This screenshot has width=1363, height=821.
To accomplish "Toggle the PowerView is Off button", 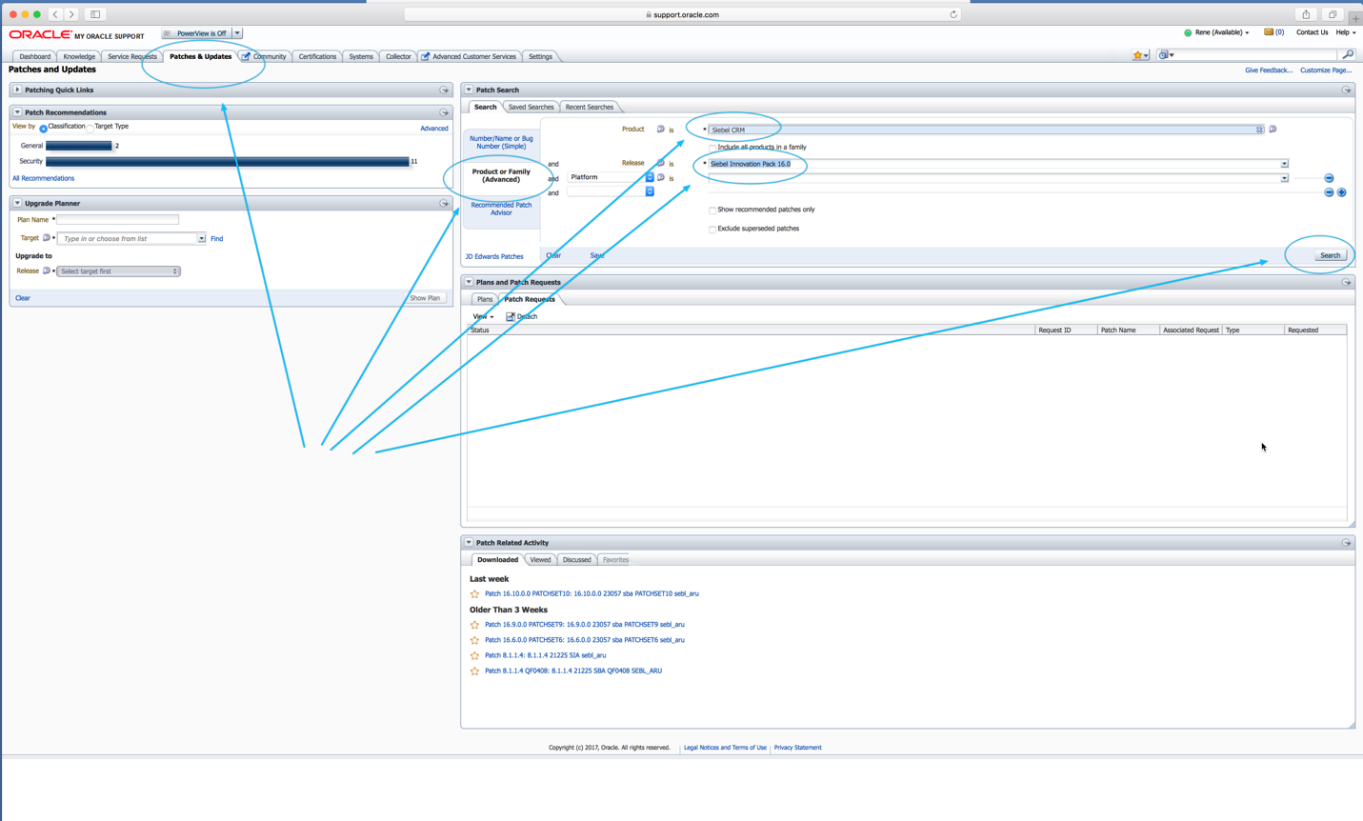I will [196, 33].
